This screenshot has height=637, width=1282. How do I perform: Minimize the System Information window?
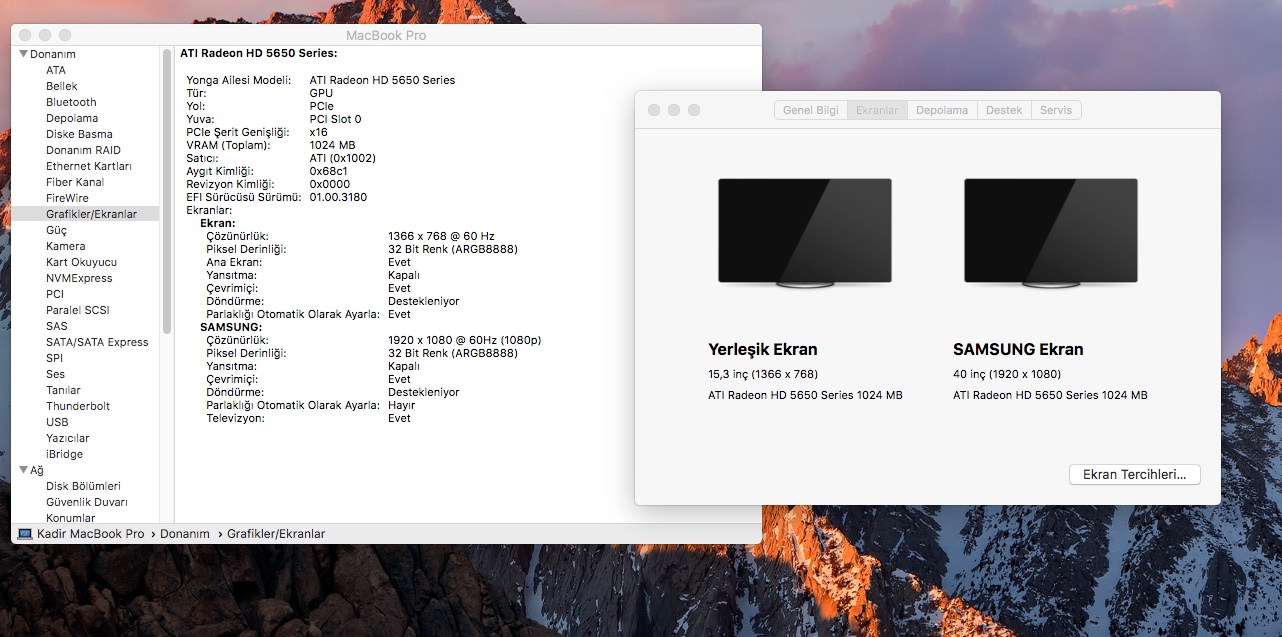click(x=45, y=35)
